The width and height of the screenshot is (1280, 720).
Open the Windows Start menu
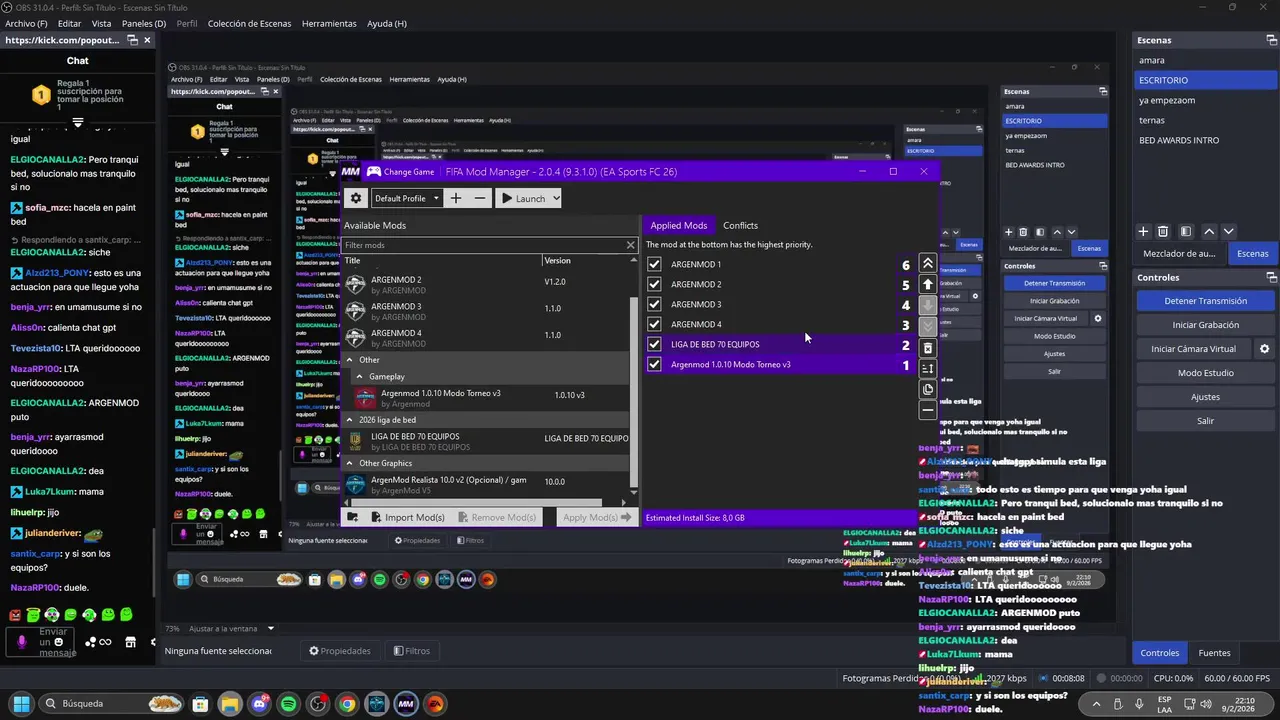[x=21, y=704]
